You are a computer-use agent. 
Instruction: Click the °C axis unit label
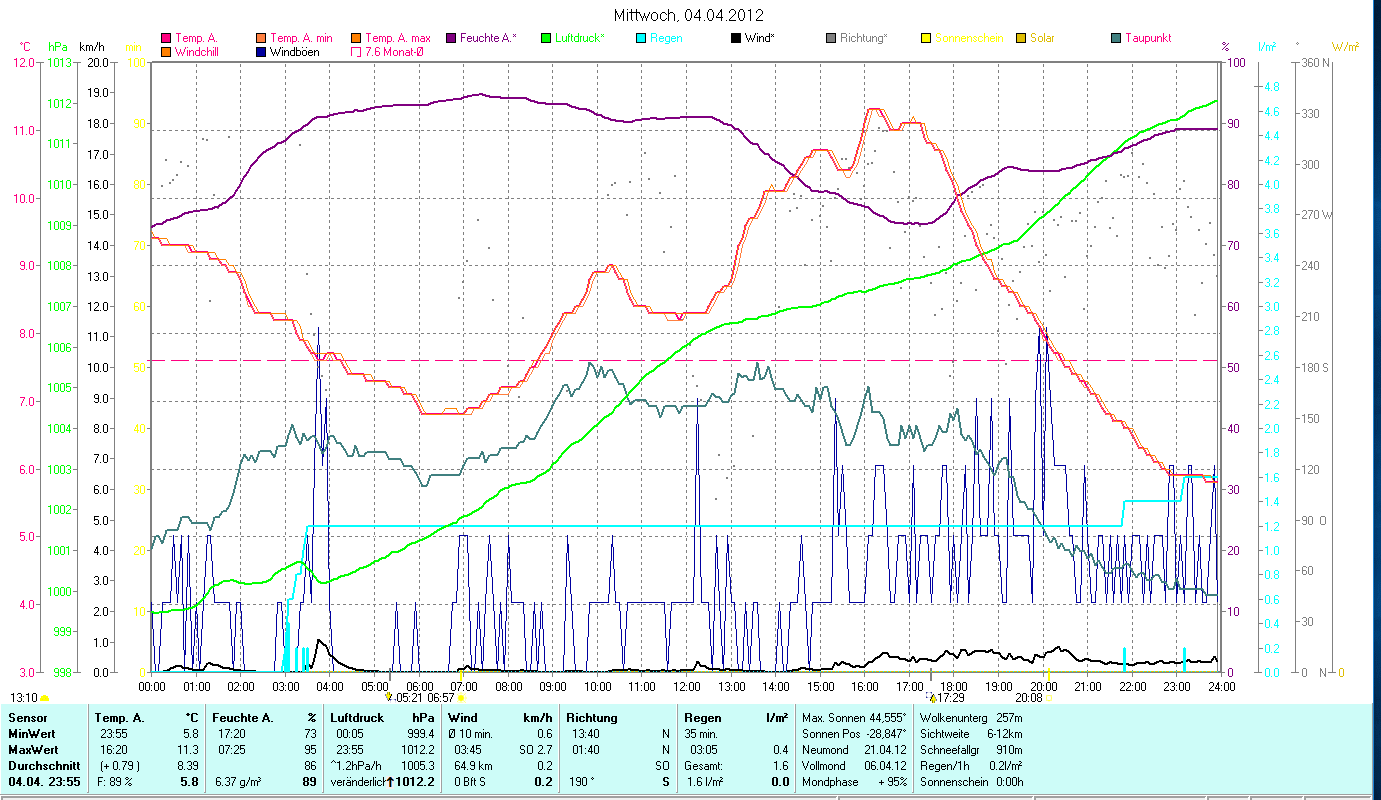pyautogui.click(x=26, y=47)
